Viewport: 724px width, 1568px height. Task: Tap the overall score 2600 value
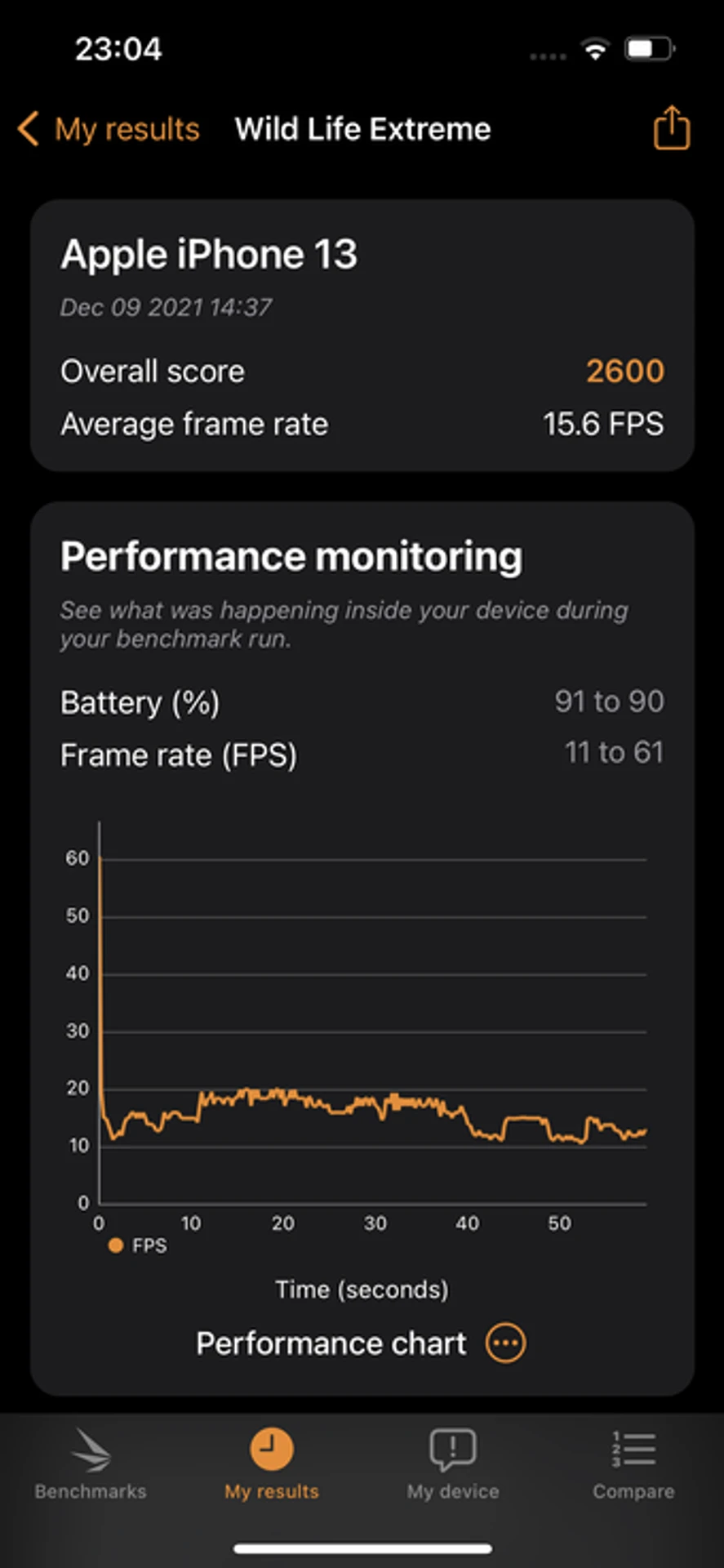[625, 371]
